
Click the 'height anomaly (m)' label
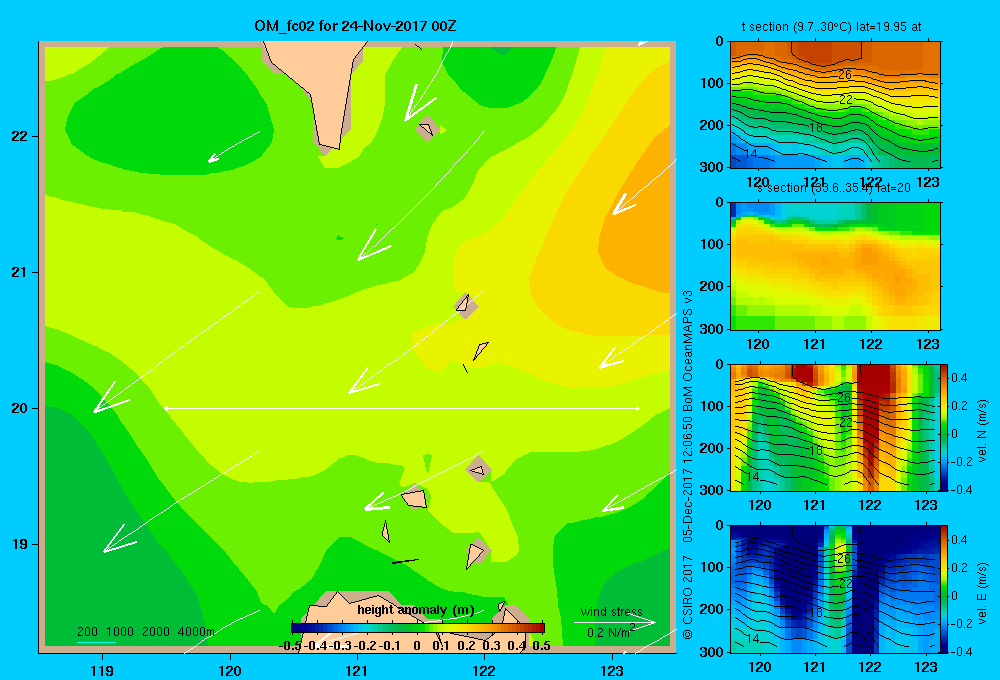pos(415,610)
